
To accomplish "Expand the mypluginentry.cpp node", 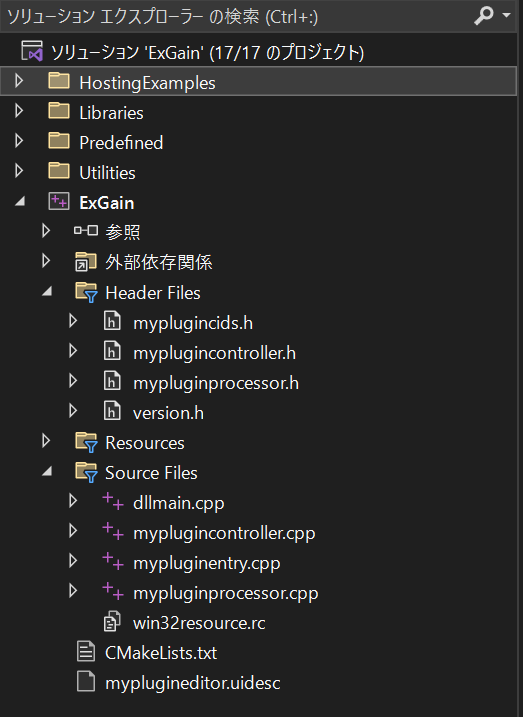I will (x=73, y=561).
